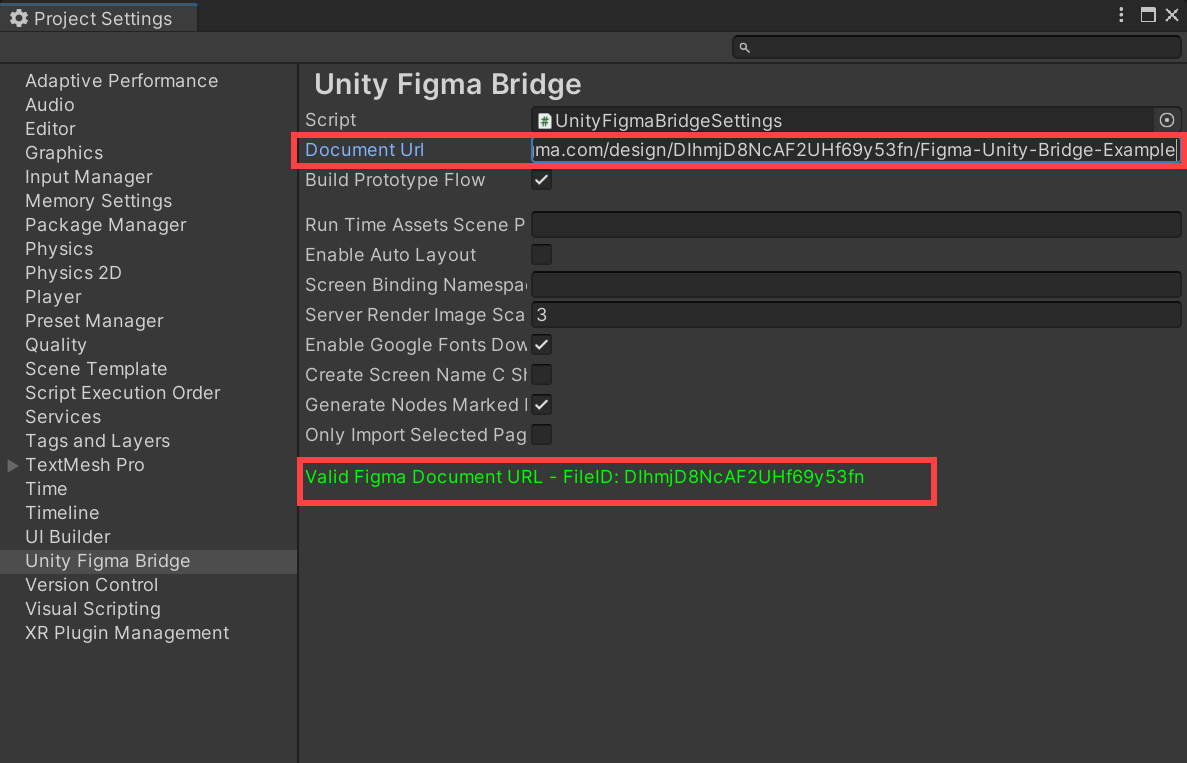The height and width of the screenshot is (763, 1187).
Task: Select TextMesh Pro in sidebar
Action: tap(85, 465)
